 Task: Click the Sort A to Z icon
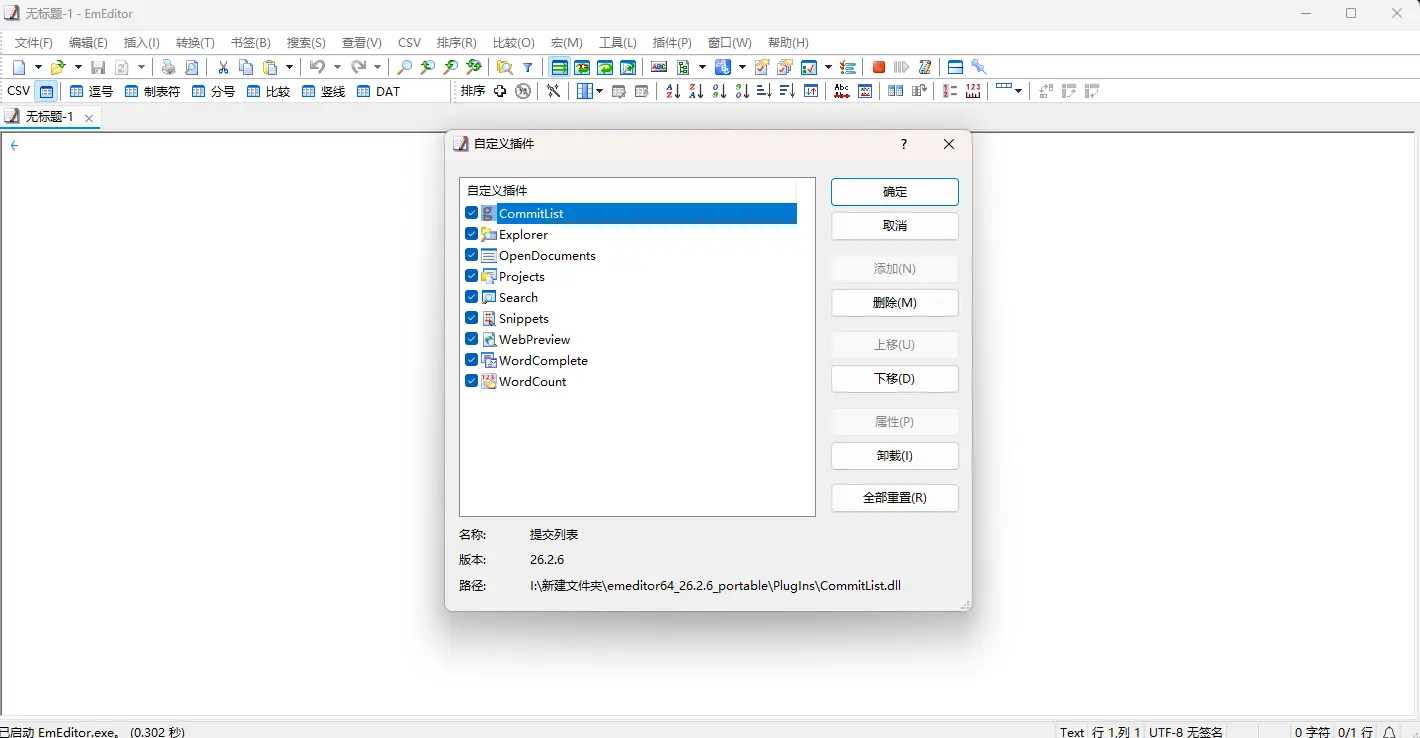673,91
